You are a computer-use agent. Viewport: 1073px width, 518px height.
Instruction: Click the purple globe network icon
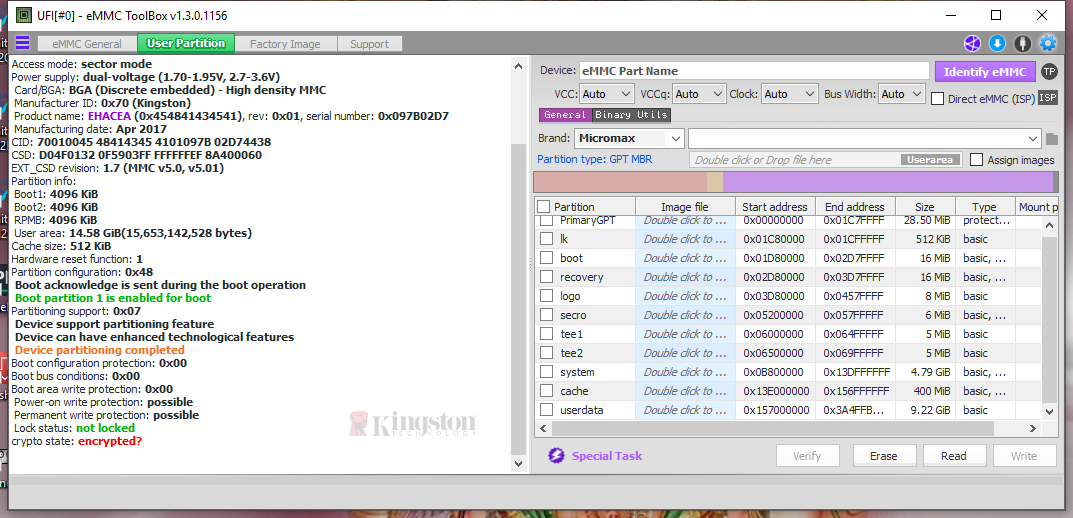coord(972,43)
